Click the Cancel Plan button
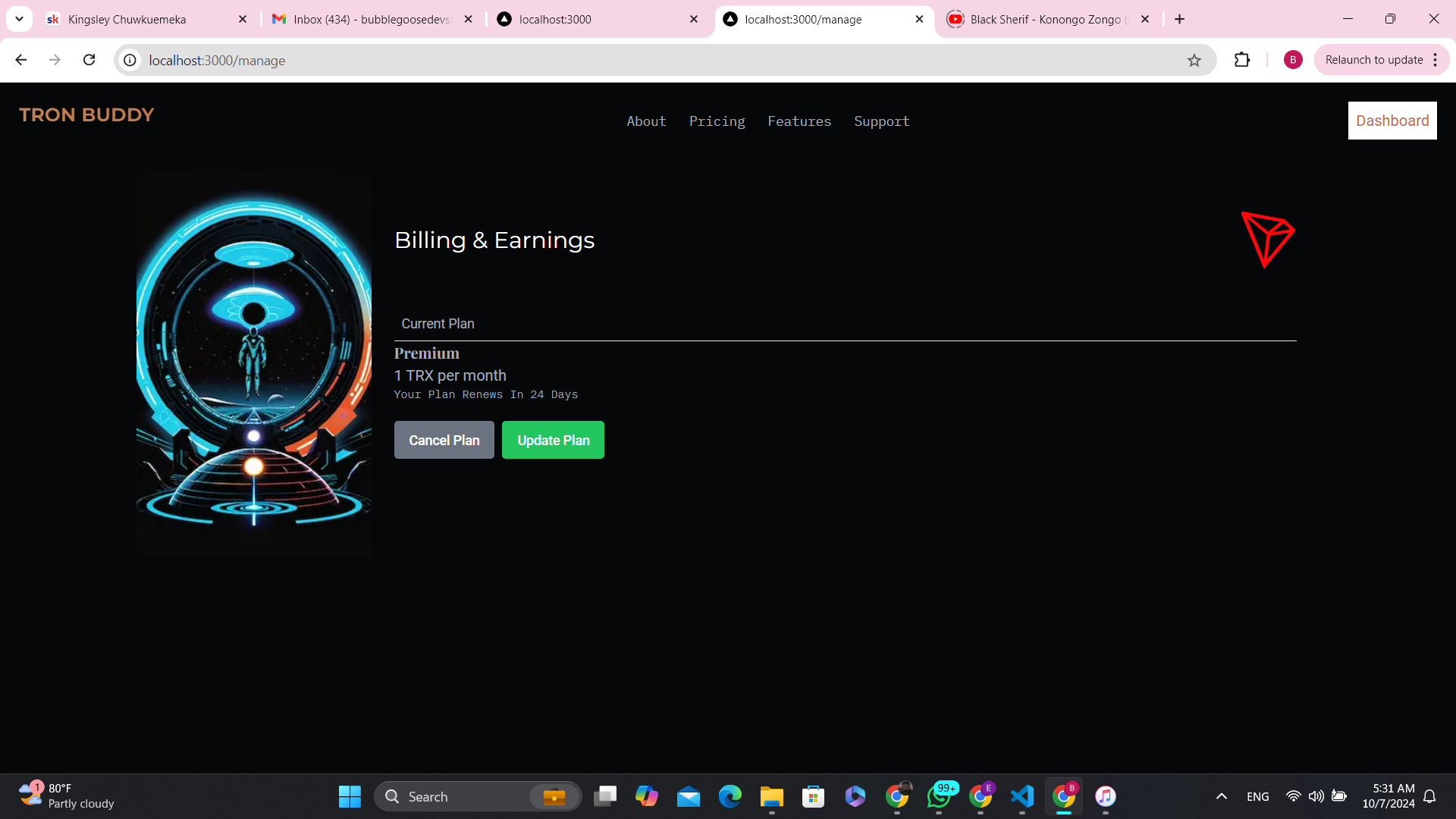 pos(444,440)
